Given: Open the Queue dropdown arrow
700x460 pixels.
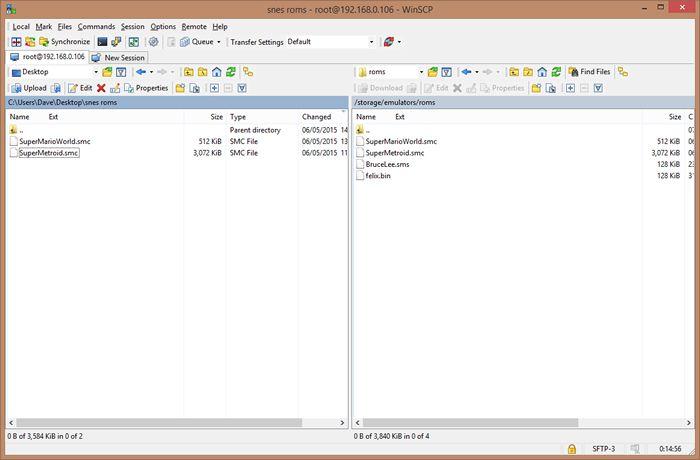Looking at the screenshot, I should [x=219, y=42].
